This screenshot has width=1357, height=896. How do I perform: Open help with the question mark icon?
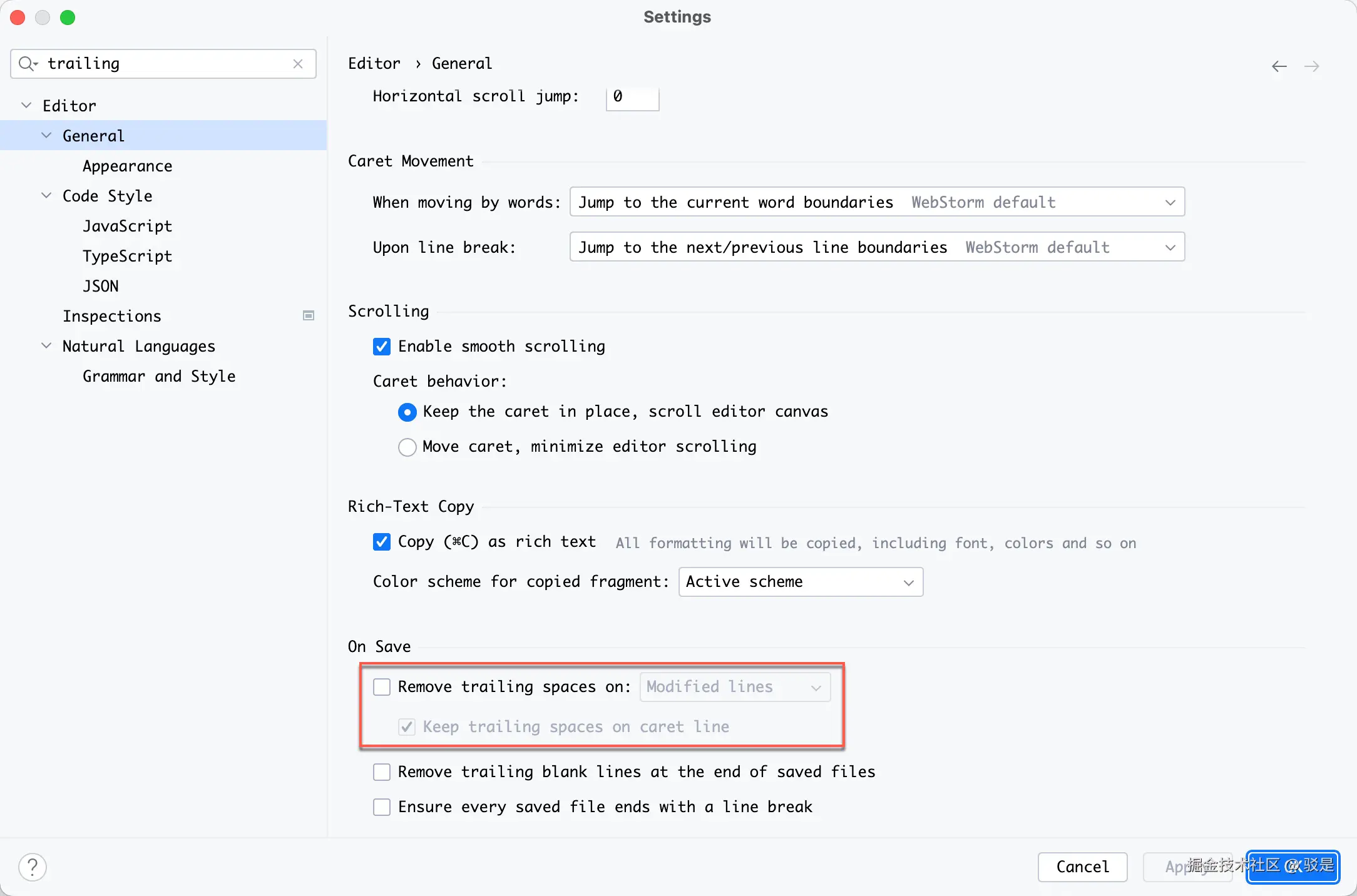coord(33,867)
